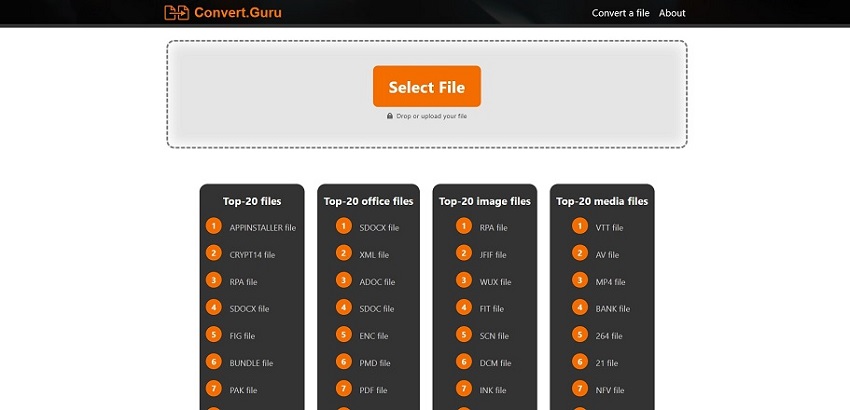Open the About menu item
Image resolution: width=850 pixels, height=410 pixels.
pos(672,13)
